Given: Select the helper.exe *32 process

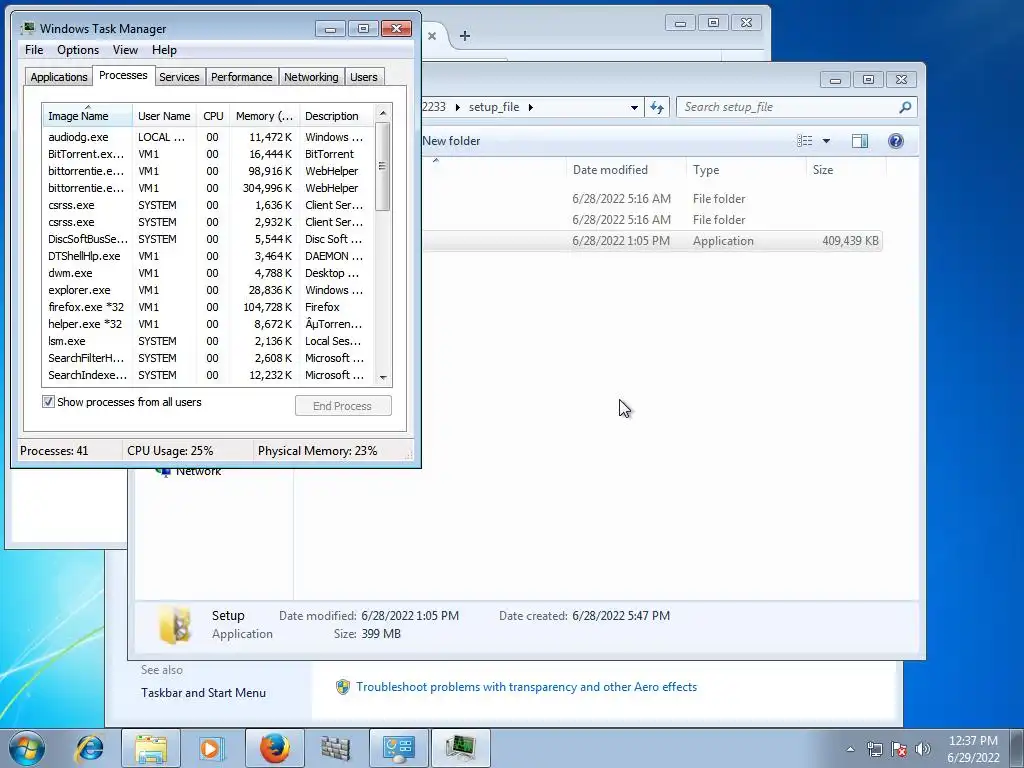Looking at the screenshot, I should (209, 324).
